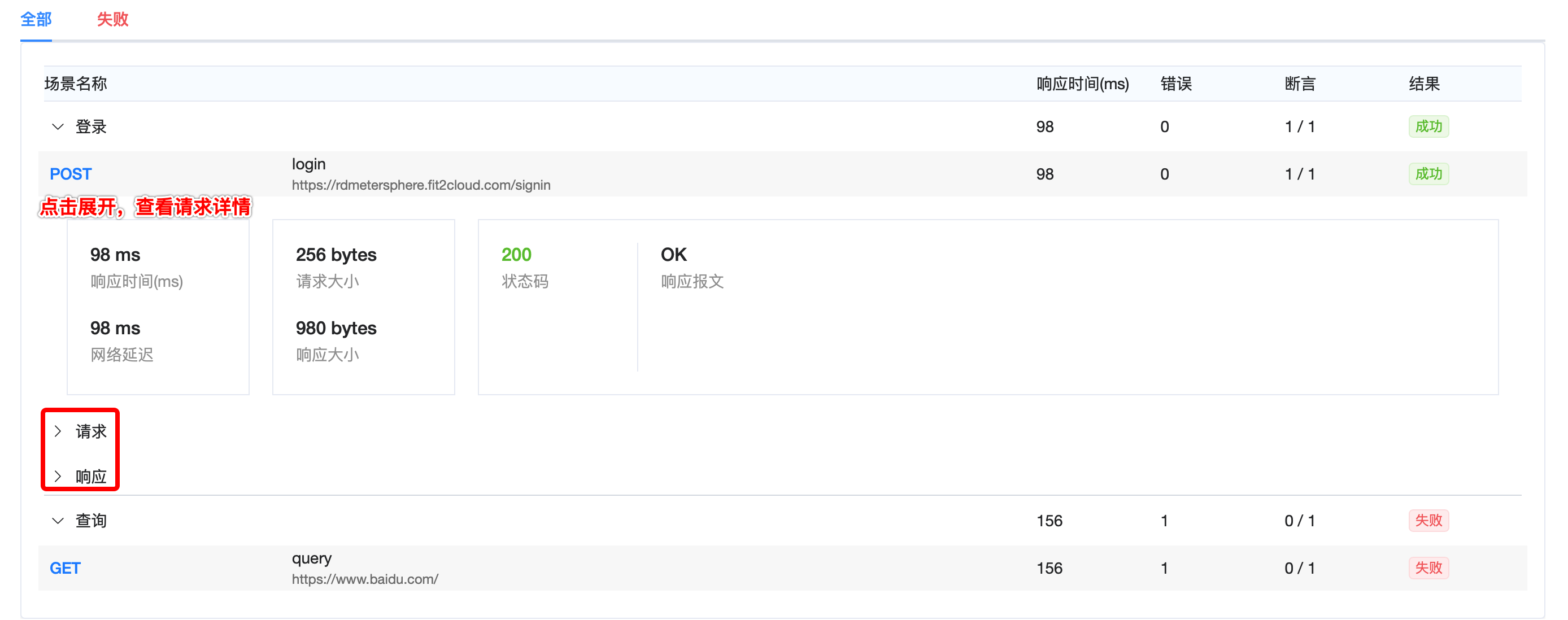Click the 场景名称 column header
This screenshot has height=620, width=1568.
[76, 84]
